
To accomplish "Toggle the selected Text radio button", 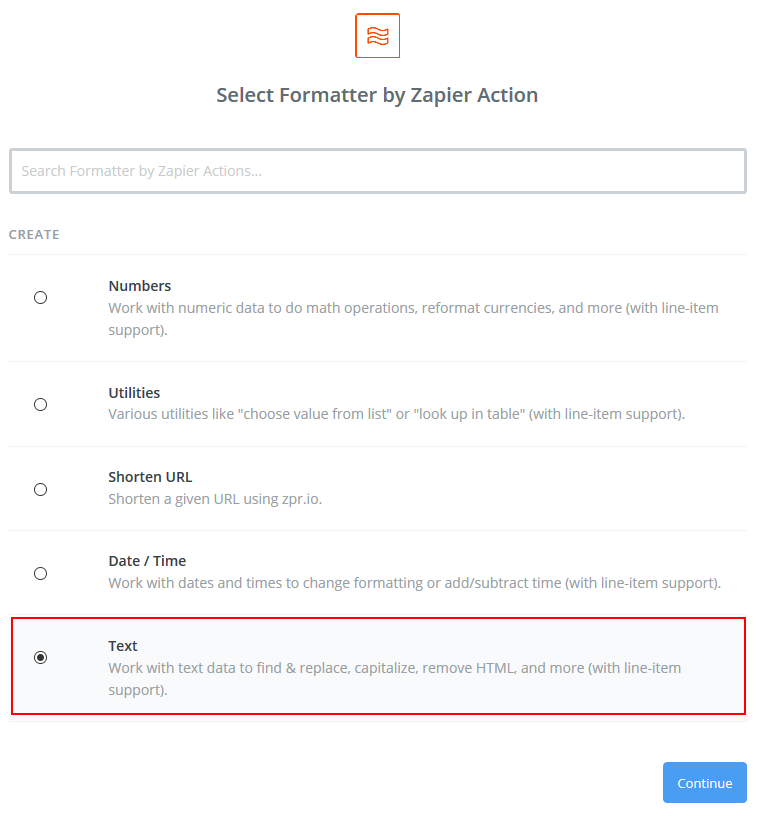I will pyautogui.click(x=41, y=658).
